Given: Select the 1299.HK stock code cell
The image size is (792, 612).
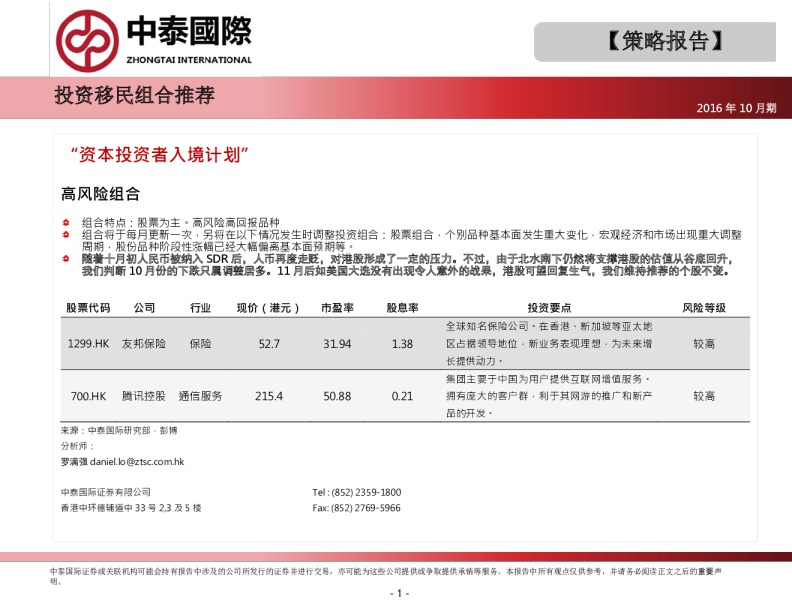Looking at the screenshot, I should 88,344.
